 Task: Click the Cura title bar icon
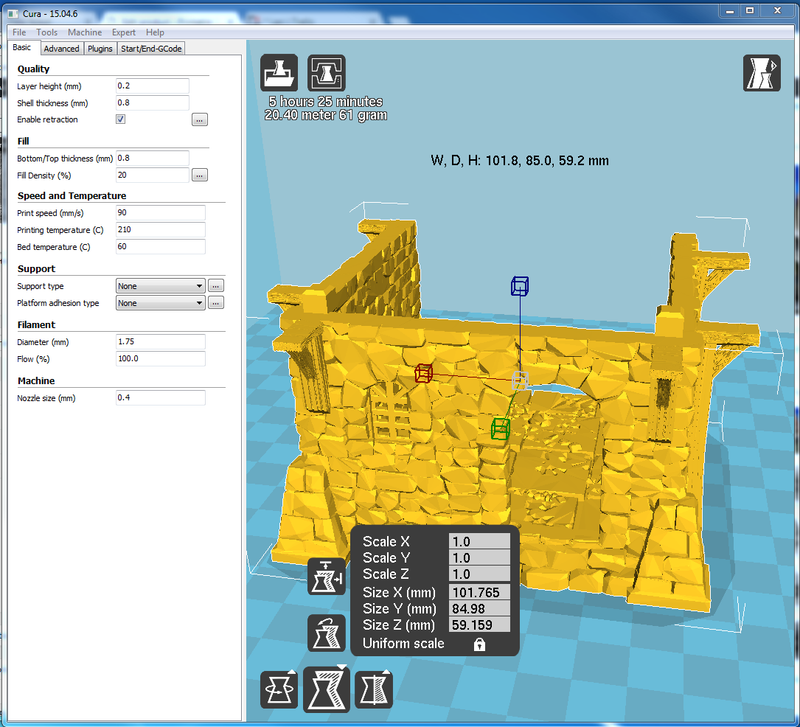(x=13, y=13)
